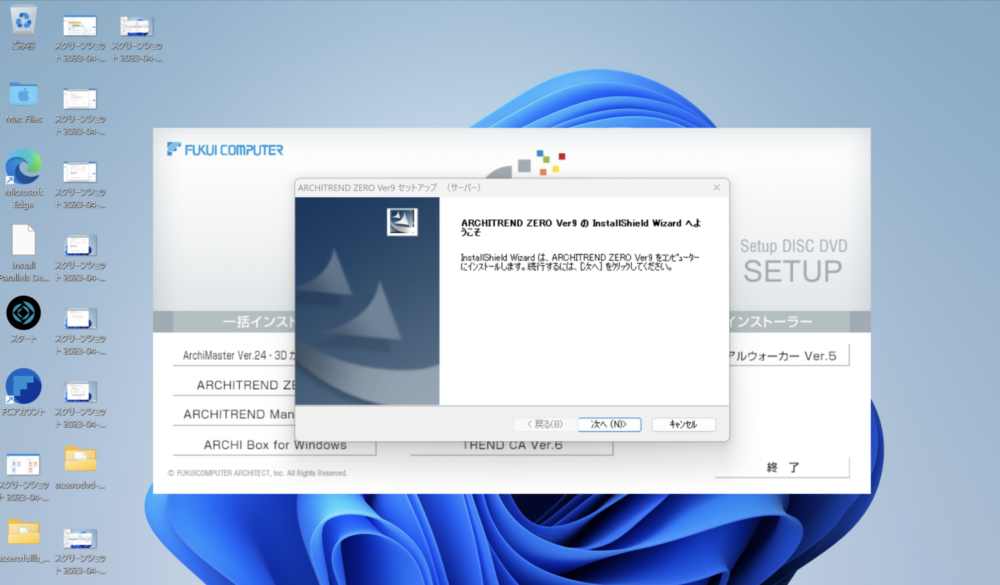
Task: Select the screenshot file right of FCアカウント
Action: click(80, 392)
